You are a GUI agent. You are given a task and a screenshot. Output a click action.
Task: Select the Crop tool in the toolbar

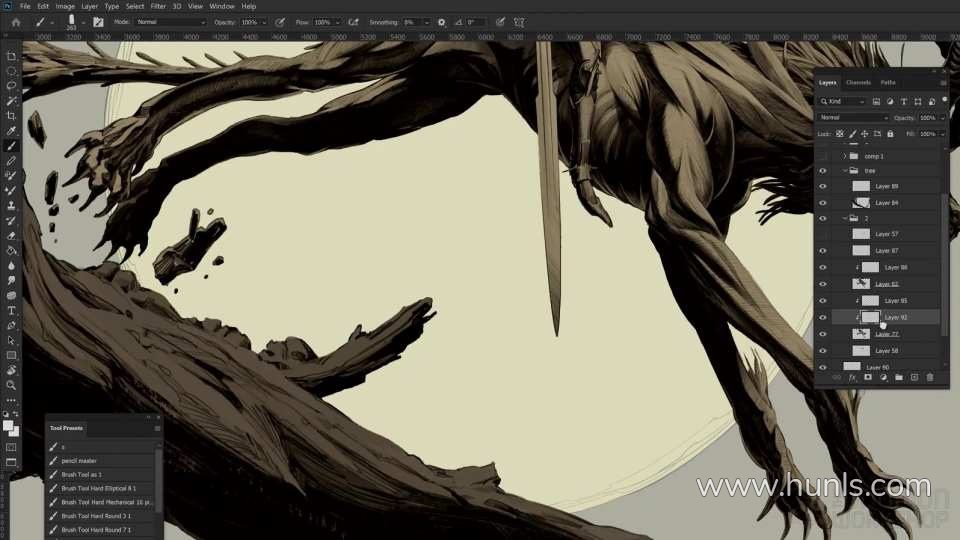point(12,116)
